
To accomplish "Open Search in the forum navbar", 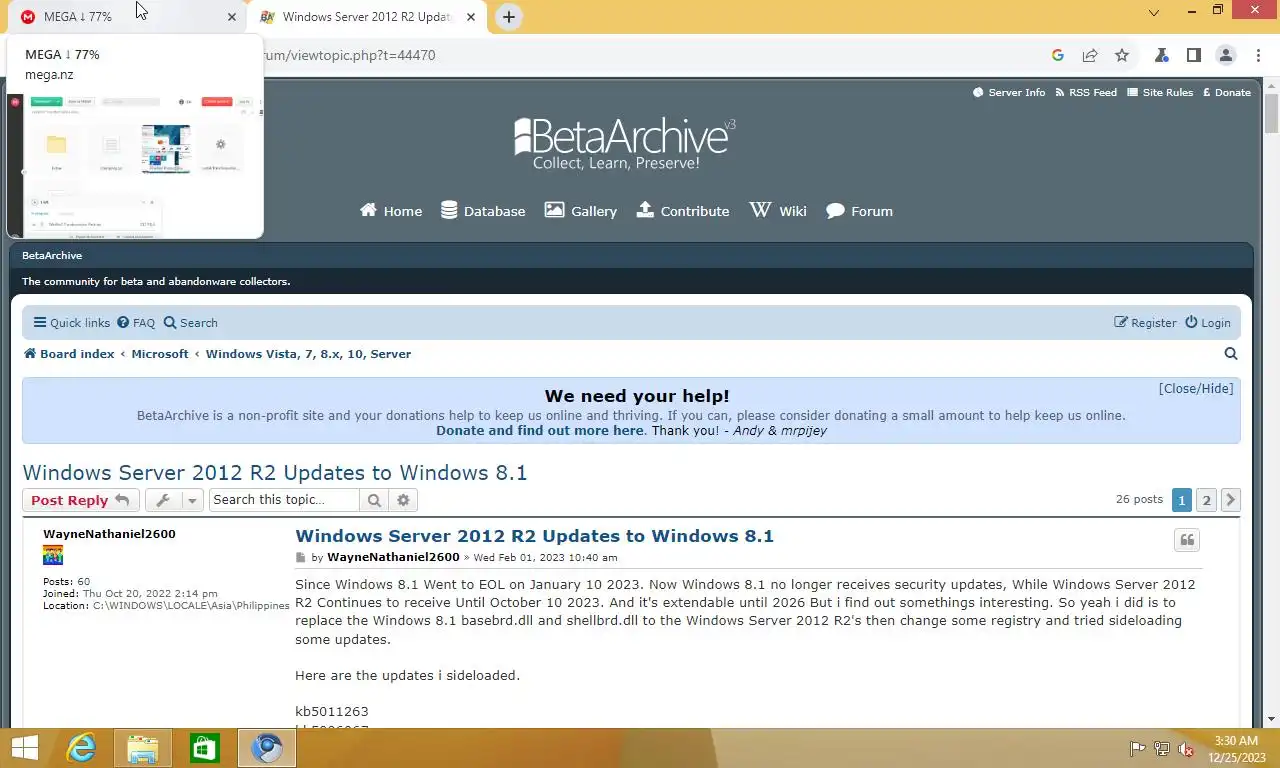I will [190, 323].
